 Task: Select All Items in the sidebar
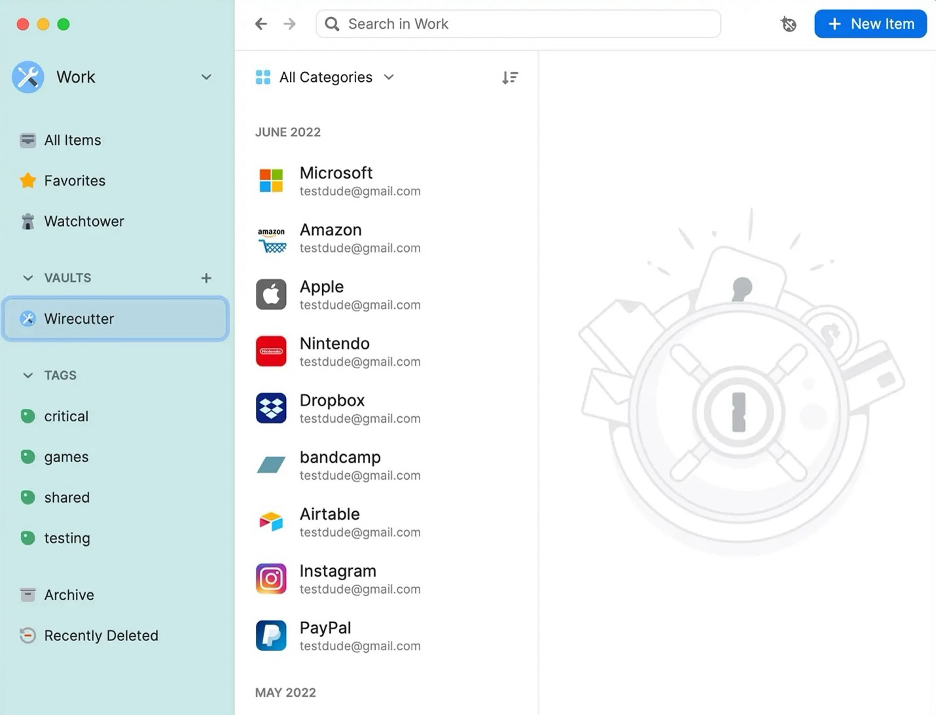(x=72, y=140)
